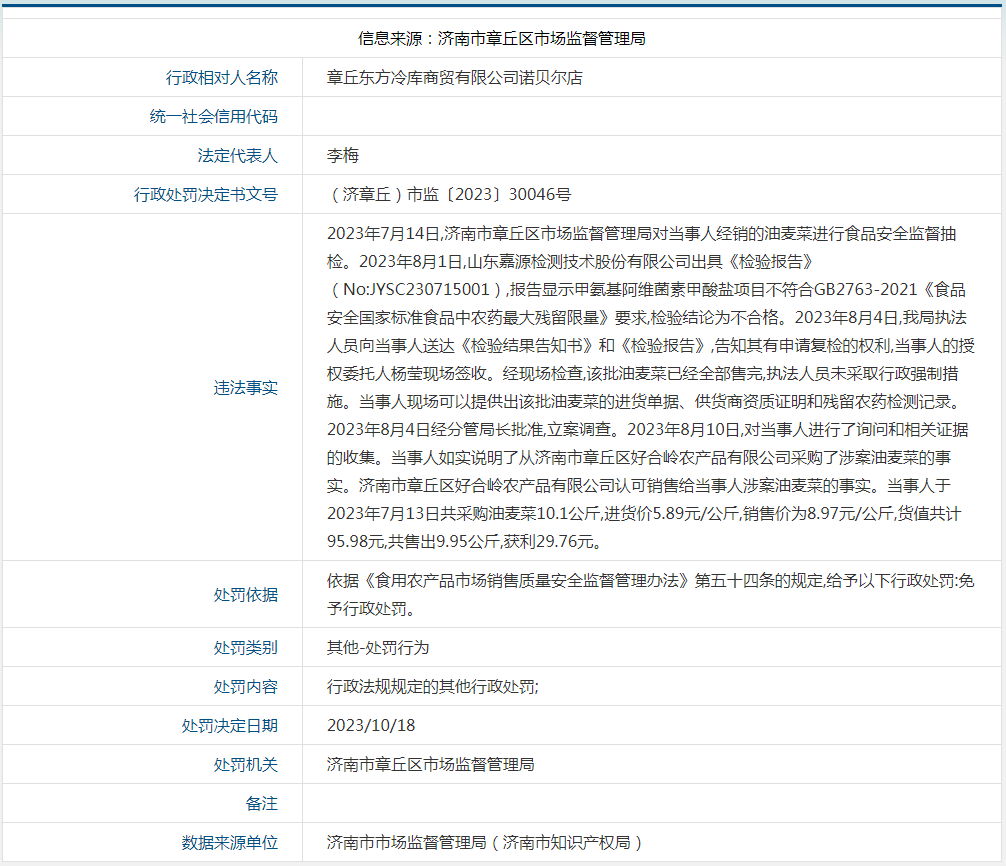Screen dimensions: 1006x866
Task: Click the 处罚类别 label
Action: pyautogui.click(x=246, y=648)
